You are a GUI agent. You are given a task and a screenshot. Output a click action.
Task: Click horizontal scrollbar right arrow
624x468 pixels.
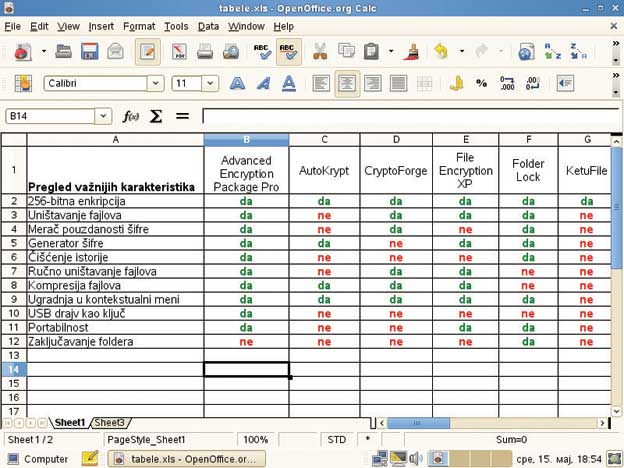pyautogui.click(x=603, y=423)
